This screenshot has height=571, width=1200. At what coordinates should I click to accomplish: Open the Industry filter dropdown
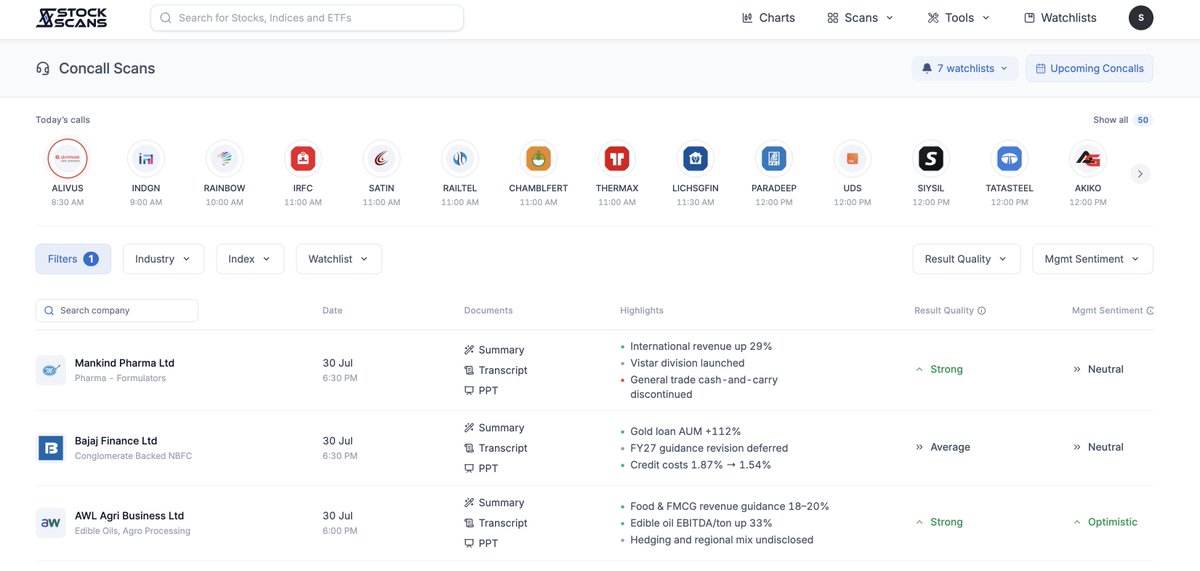[x=163, y=259]
